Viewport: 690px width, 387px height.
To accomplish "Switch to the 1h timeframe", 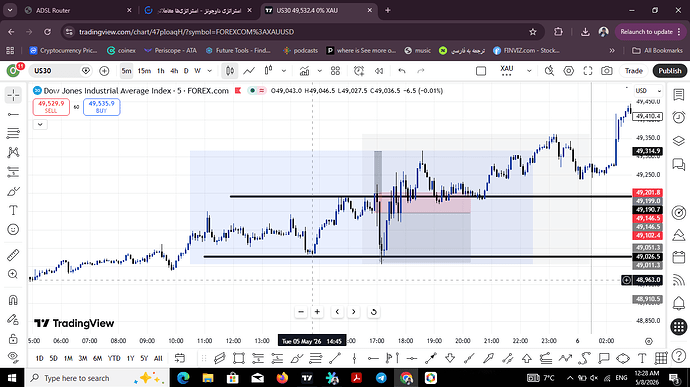I will (161, 71).
